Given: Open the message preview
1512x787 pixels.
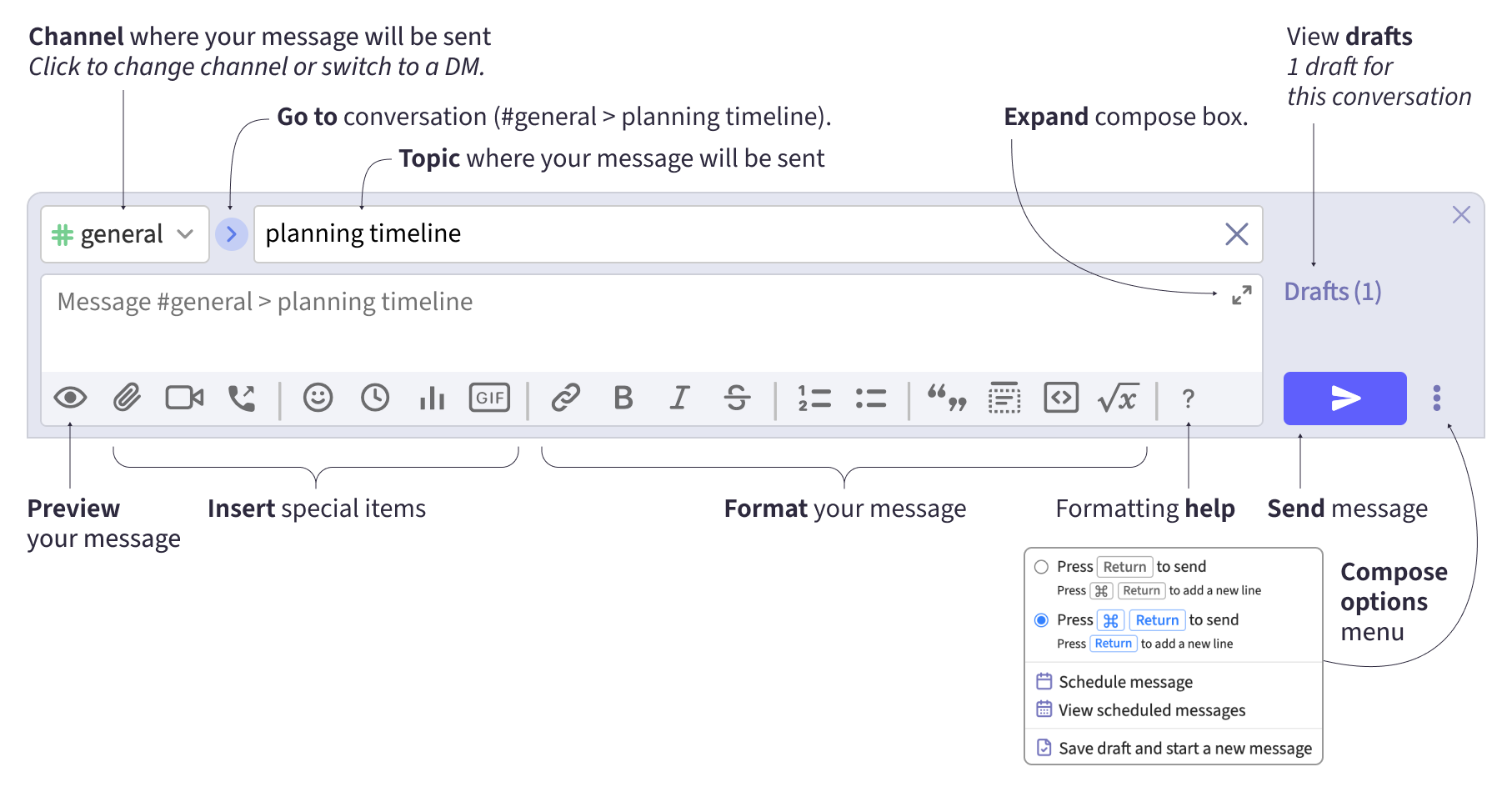Looking at the screenshot, I should tap(73, 399).
